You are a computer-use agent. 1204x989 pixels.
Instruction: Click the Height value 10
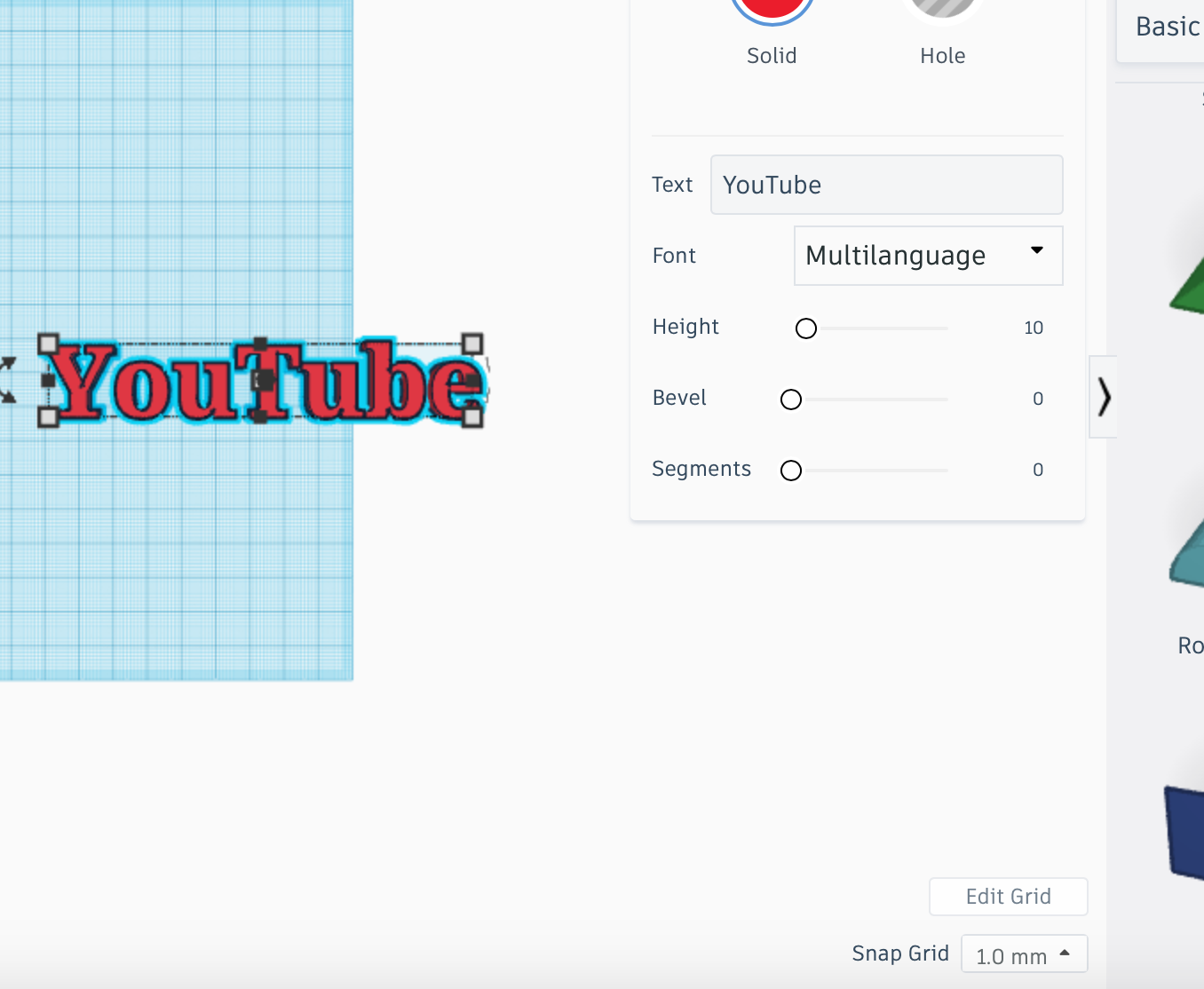pyautogui.click(x=1034, y=328)
